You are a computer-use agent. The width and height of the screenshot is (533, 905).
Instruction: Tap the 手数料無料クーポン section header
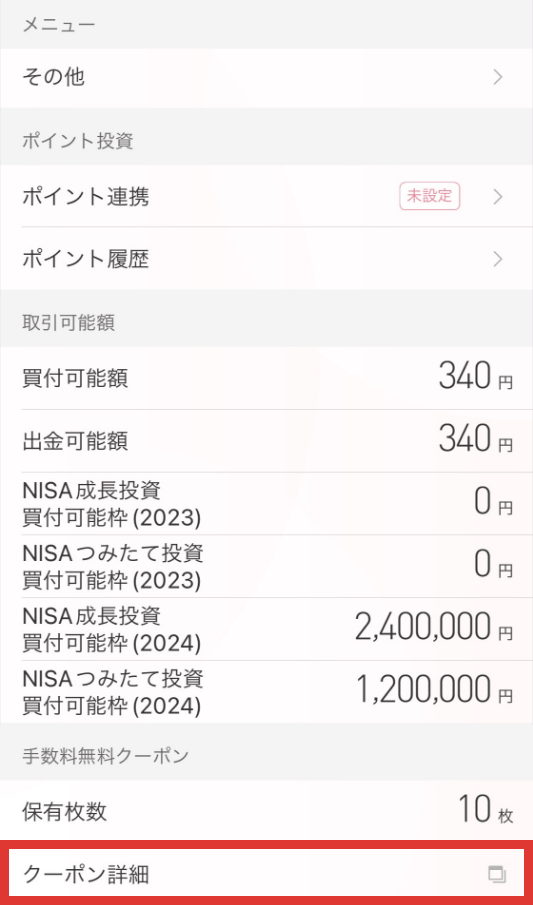tap(106, 756)
